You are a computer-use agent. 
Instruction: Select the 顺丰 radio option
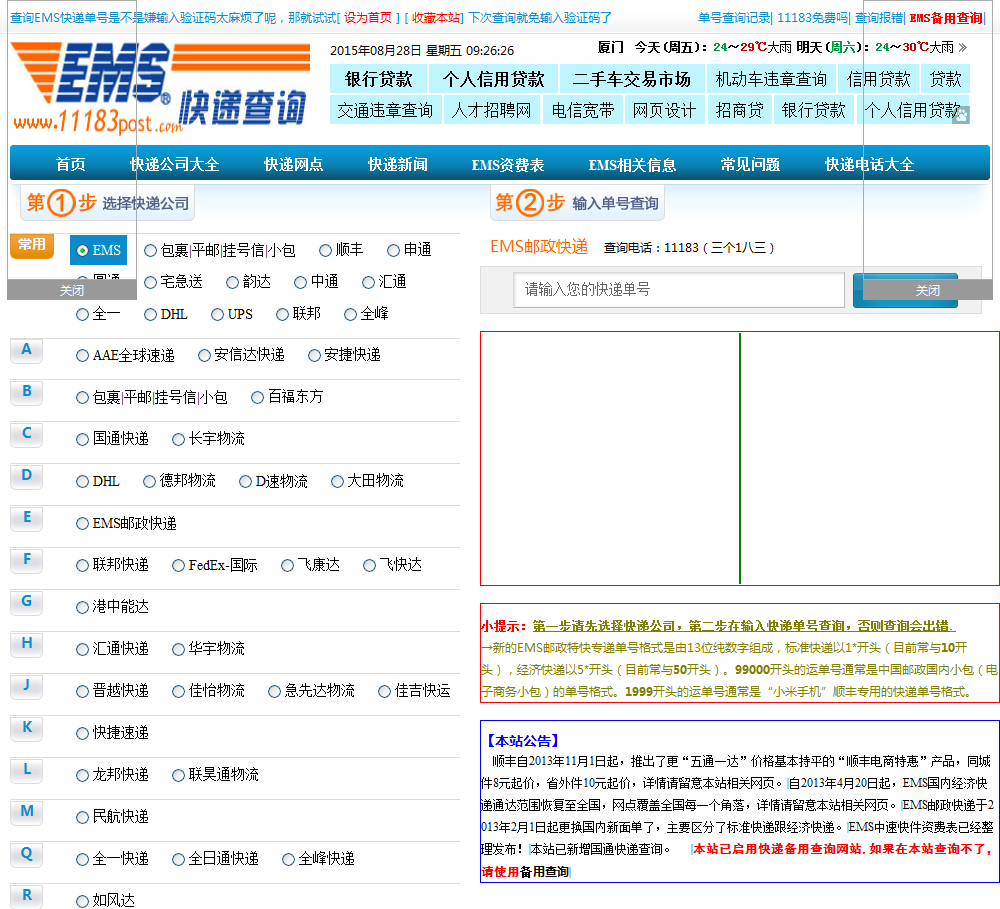pyautogui.click(x=325, y=251)
